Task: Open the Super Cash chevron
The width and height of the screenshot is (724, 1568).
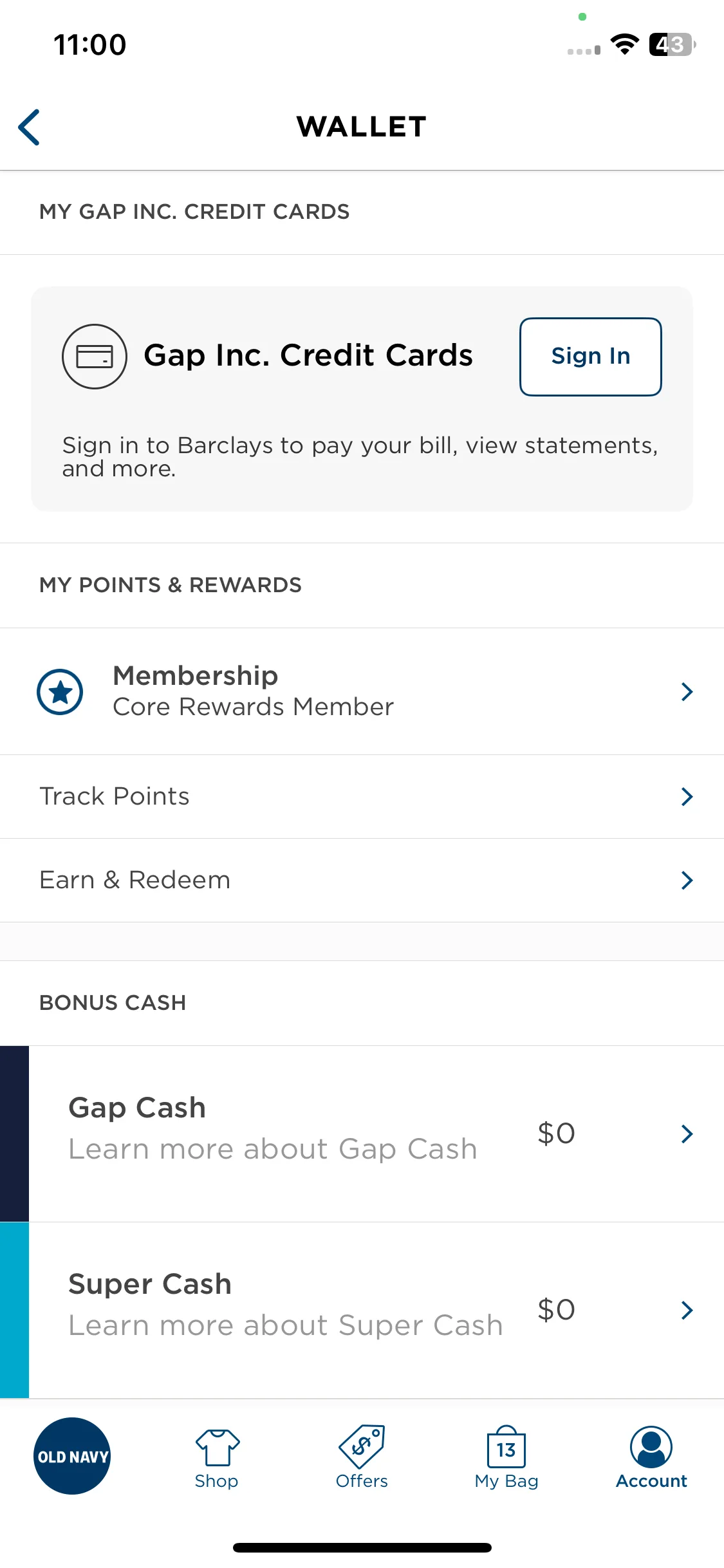Action: click(687, 1310)
